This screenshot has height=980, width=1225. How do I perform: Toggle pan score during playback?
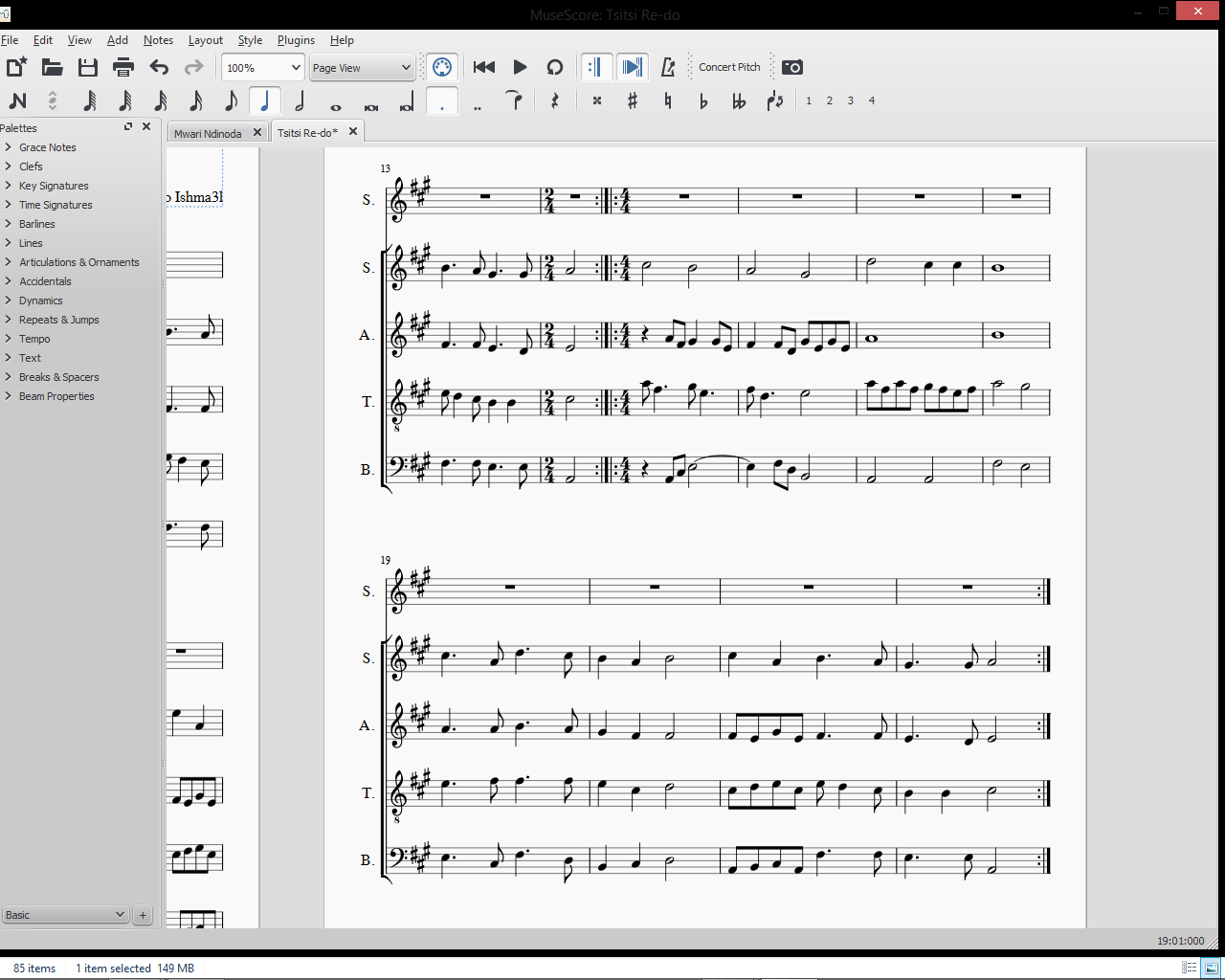coord(633,67)
